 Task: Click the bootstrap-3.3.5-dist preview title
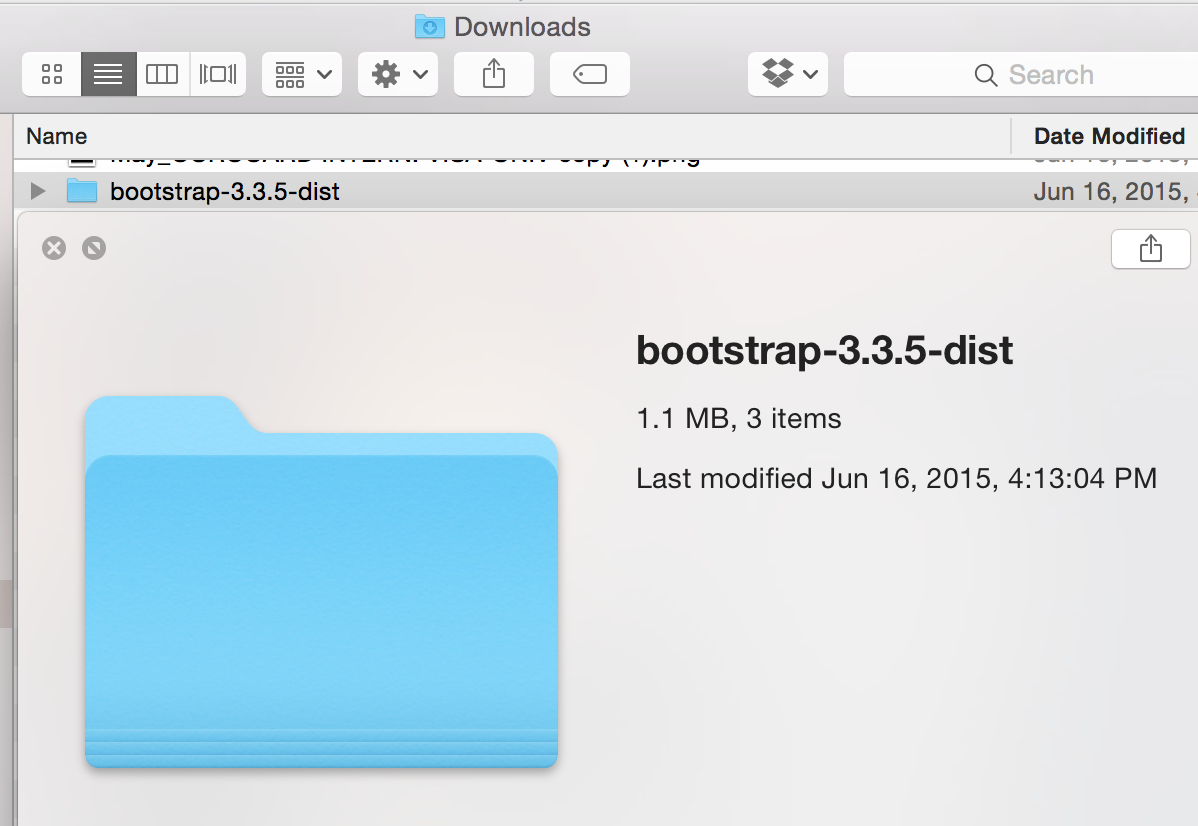824,351
